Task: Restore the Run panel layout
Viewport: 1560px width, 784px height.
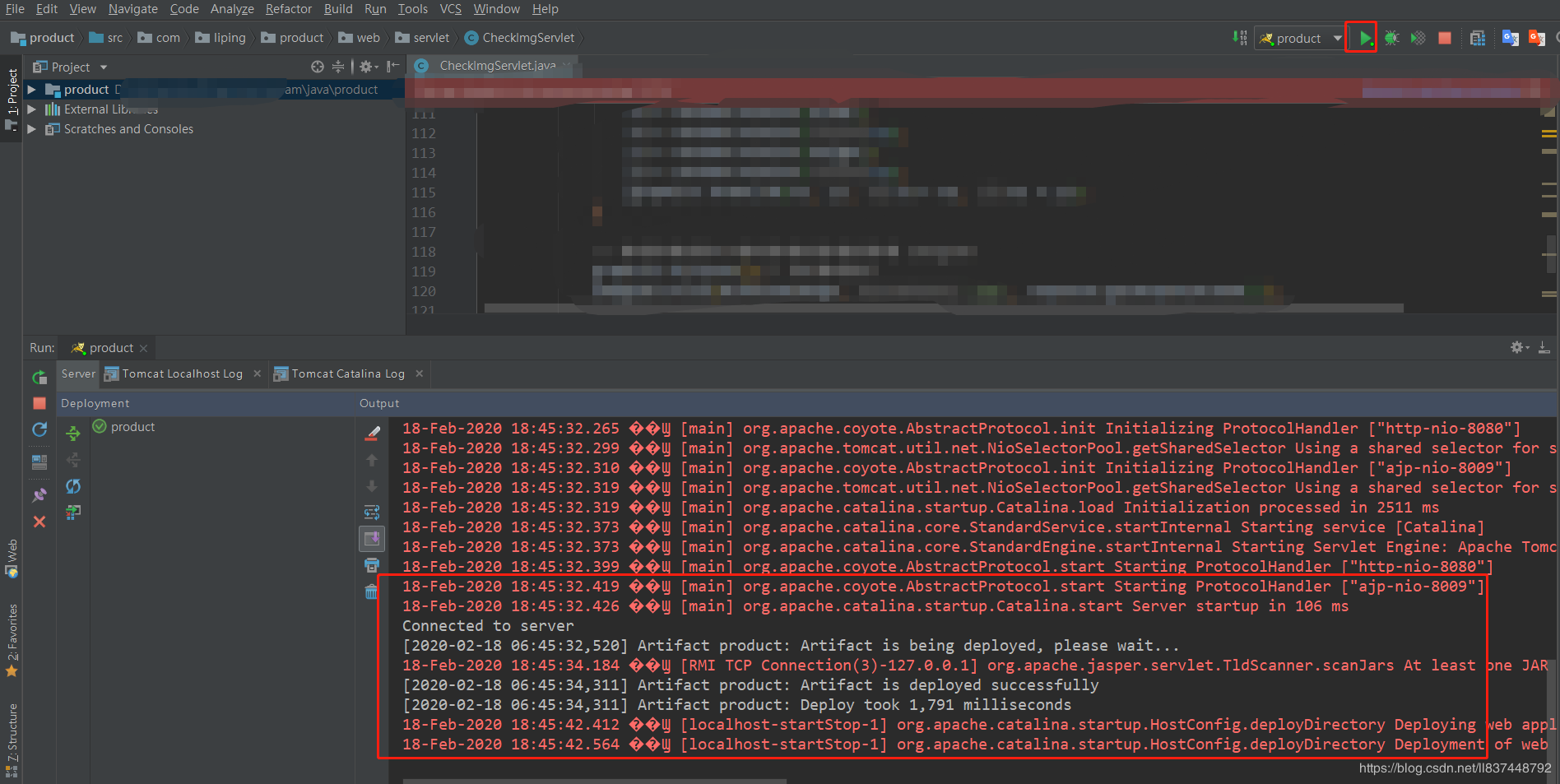Action: pos(39,462)
